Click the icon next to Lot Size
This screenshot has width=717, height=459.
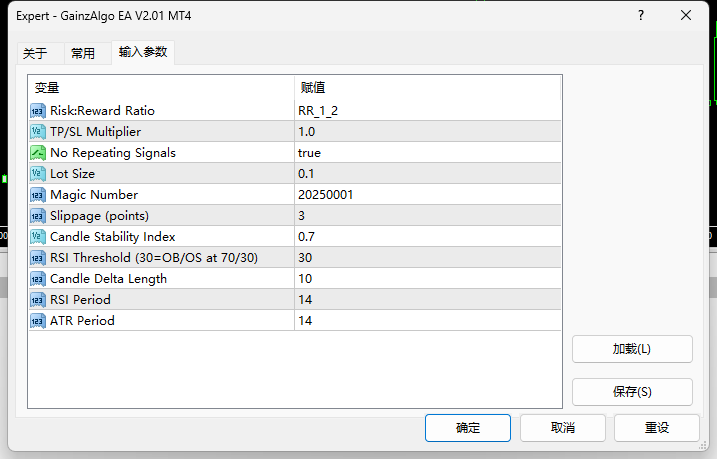38,174
